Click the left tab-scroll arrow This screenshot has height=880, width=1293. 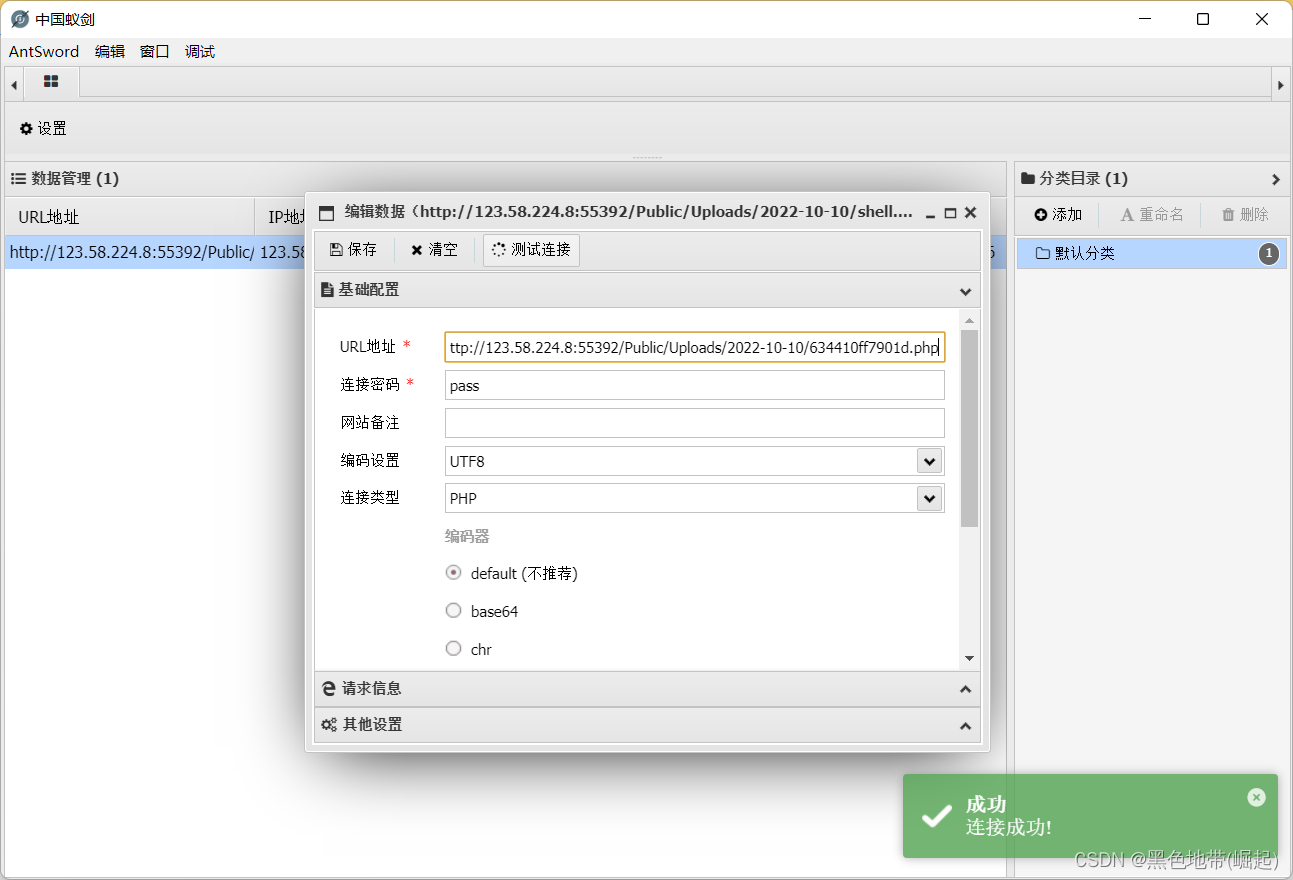tap(13, 83)
